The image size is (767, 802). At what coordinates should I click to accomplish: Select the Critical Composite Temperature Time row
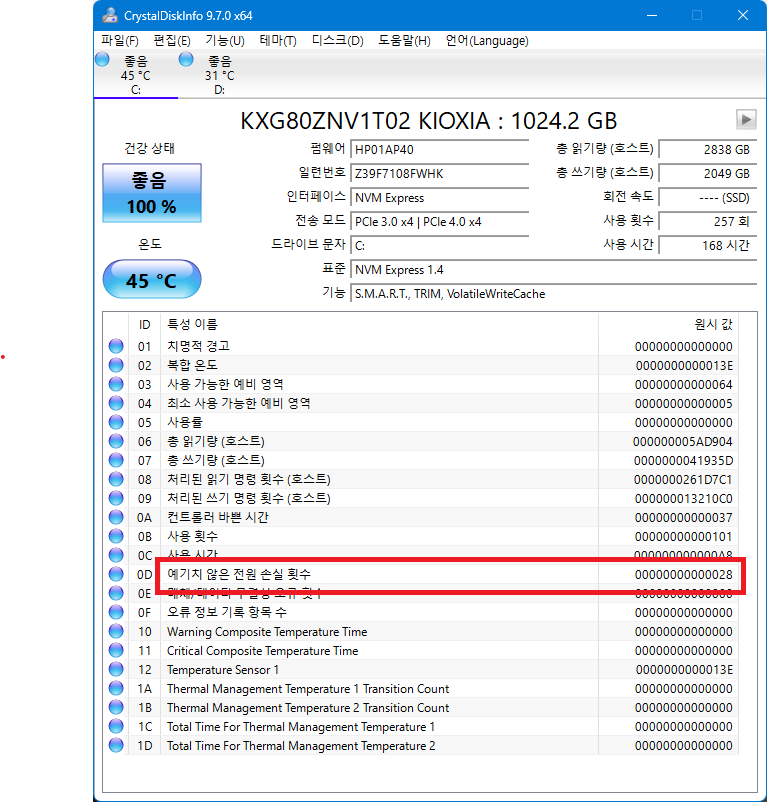click(x=421, y=650)
